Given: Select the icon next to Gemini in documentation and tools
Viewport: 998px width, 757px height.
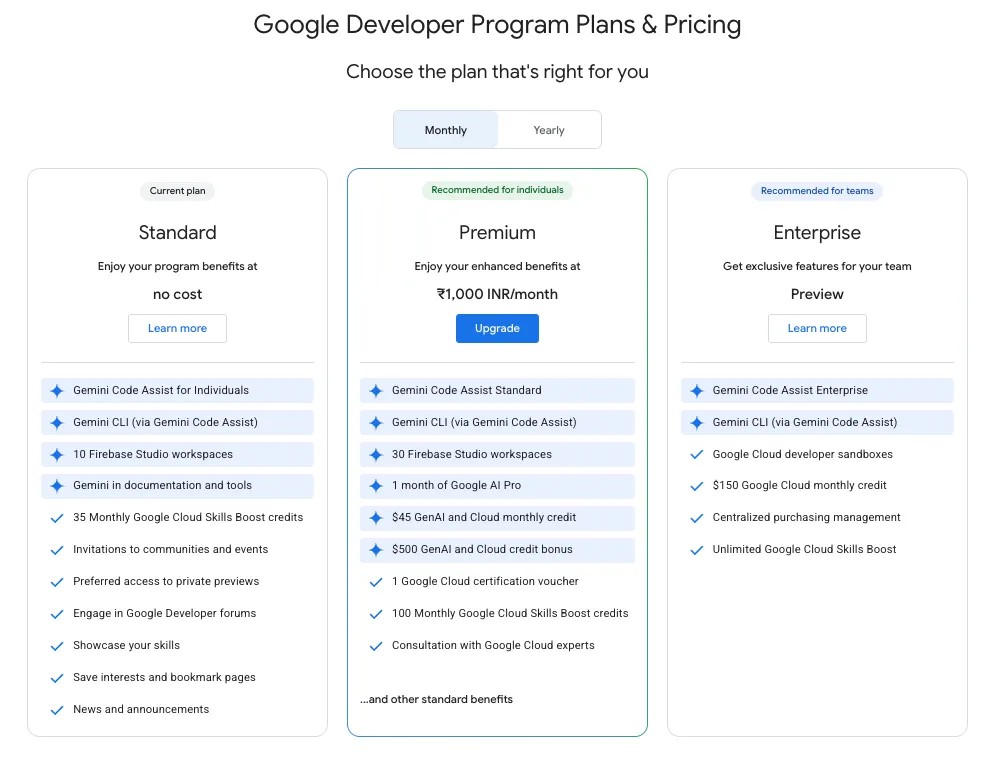Looking at the screenshot, I should click(x=57, y=486).
